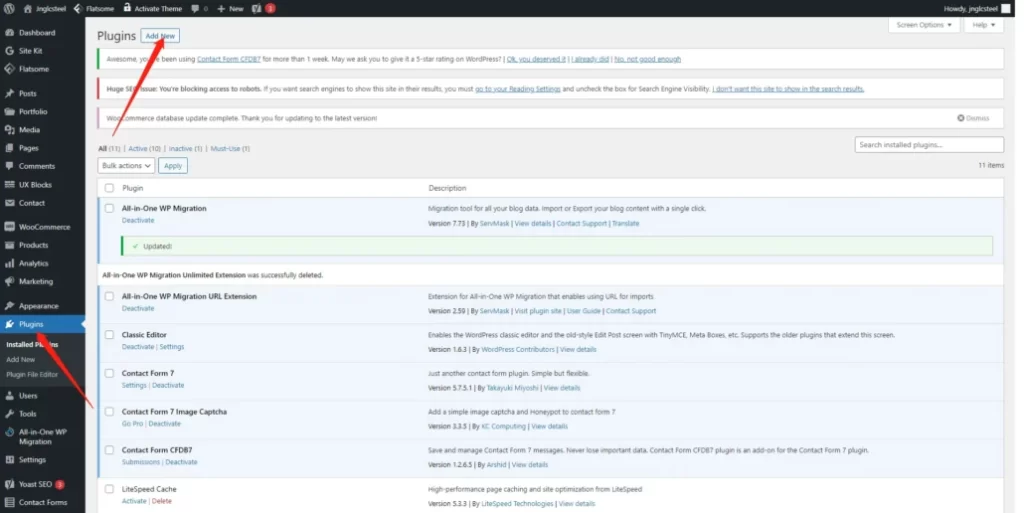Open Products in the sidebar
The width and height of the screenshot is (1024, 513).
click(x=33, y=245)
